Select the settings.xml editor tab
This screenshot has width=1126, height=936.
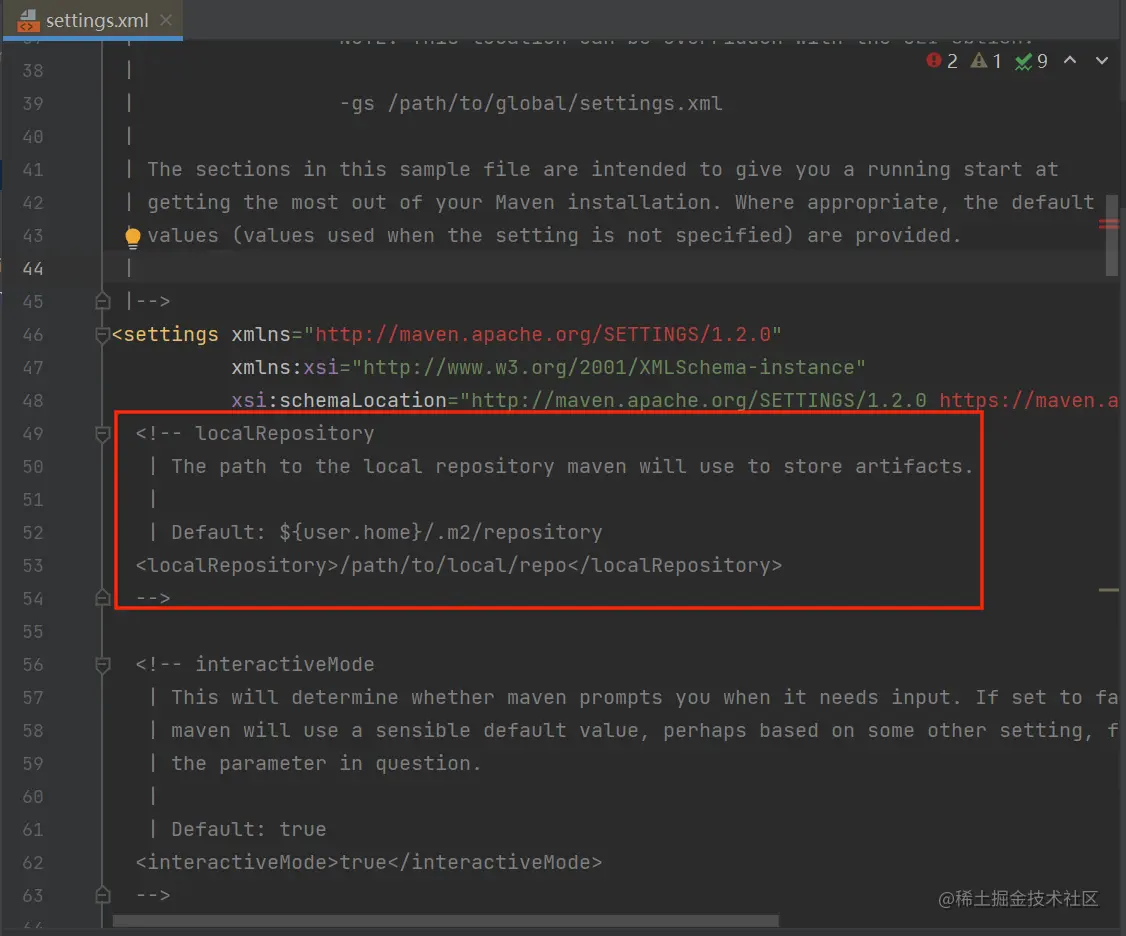click(93, 20)
